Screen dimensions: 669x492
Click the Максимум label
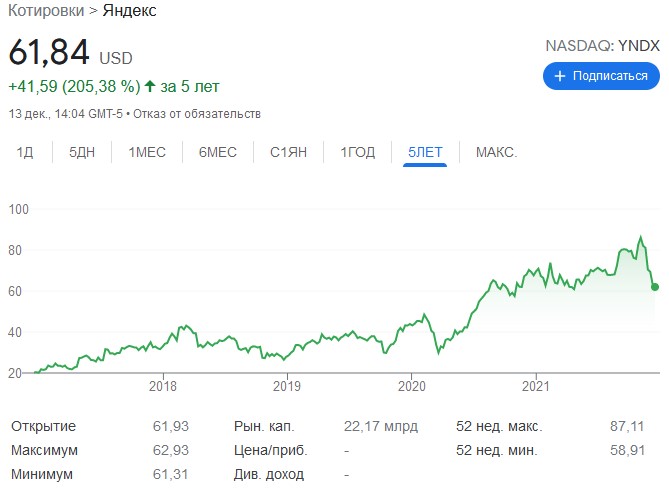(x=44, y=450)
